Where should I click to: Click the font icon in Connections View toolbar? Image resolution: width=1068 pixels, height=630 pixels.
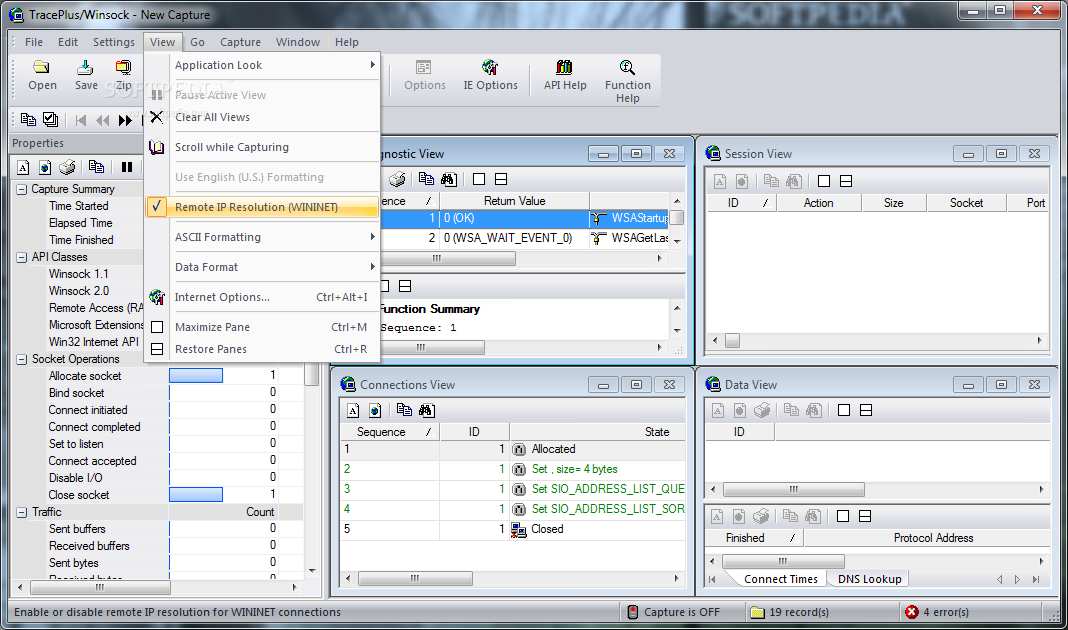click(x=353, y=411)
